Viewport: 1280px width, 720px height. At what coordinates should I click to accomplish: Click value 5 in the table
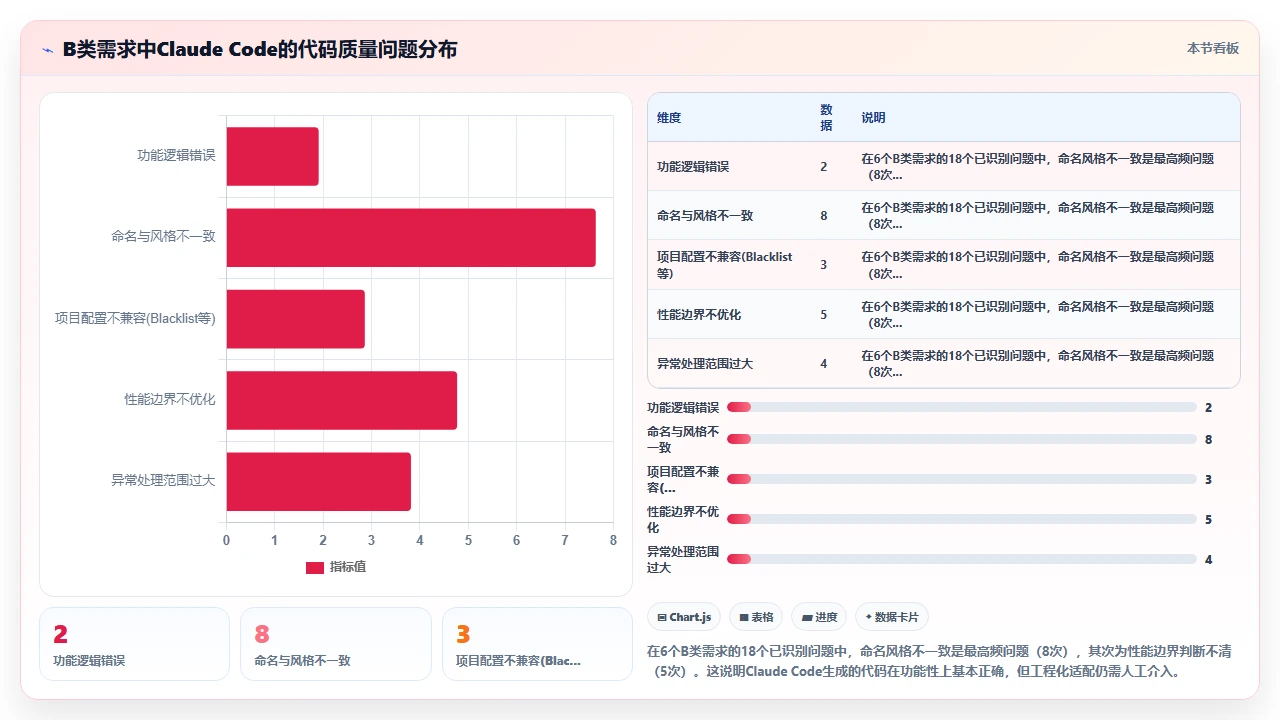pyautogui.click(x=824, y=314)
